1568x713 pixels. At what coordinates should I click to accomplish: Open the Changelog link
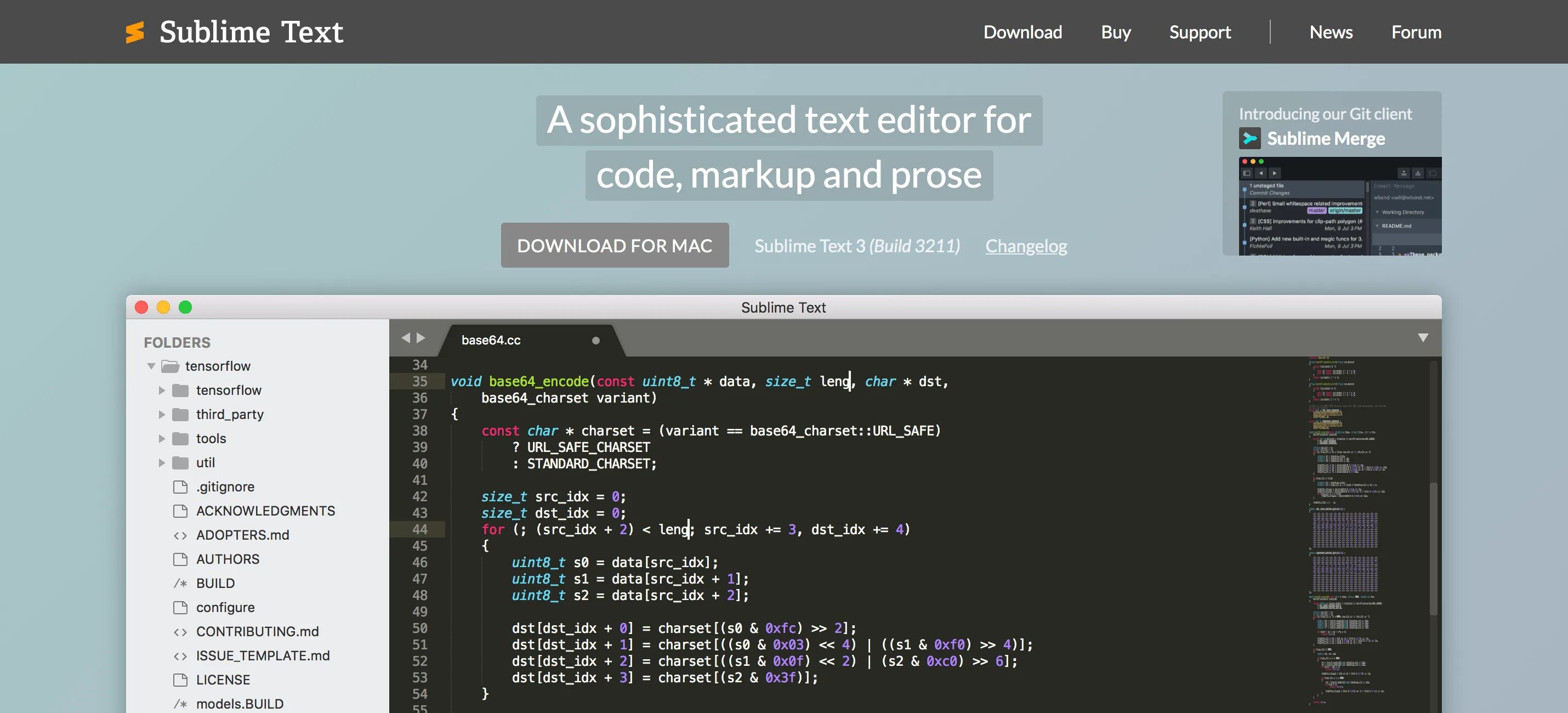coord(1026,246)
